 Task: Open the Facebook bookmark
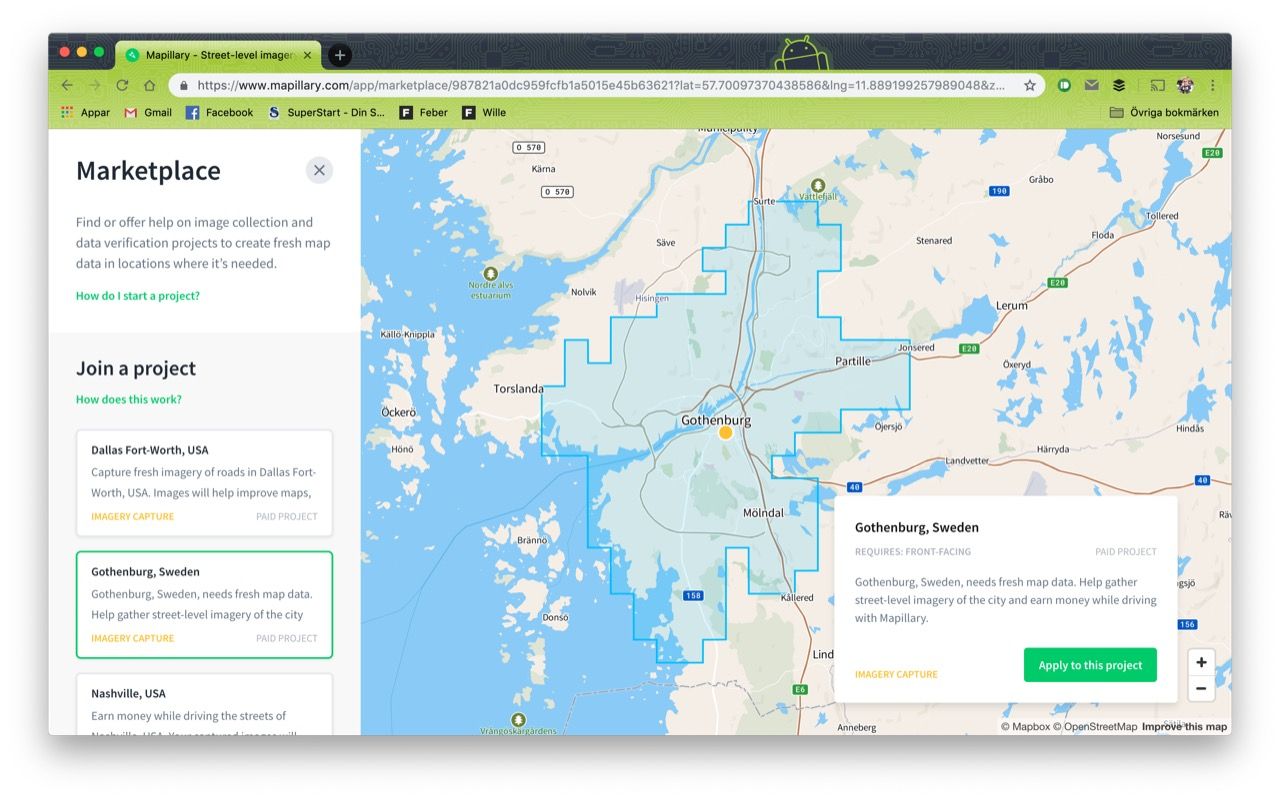click(219, 113)
